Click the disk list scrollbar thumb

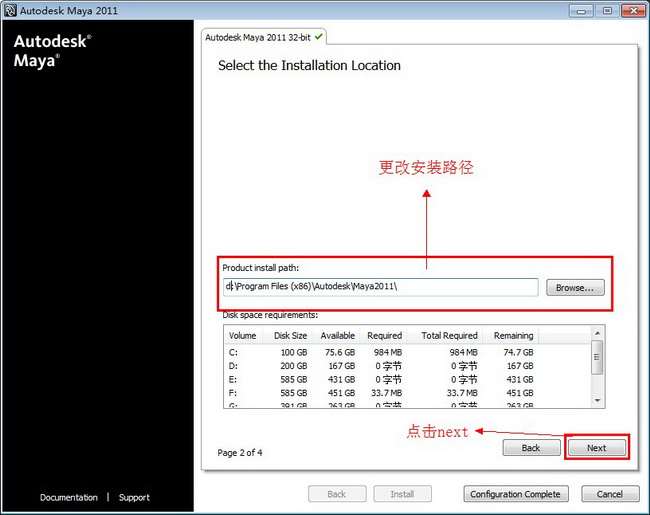[597, 357]
